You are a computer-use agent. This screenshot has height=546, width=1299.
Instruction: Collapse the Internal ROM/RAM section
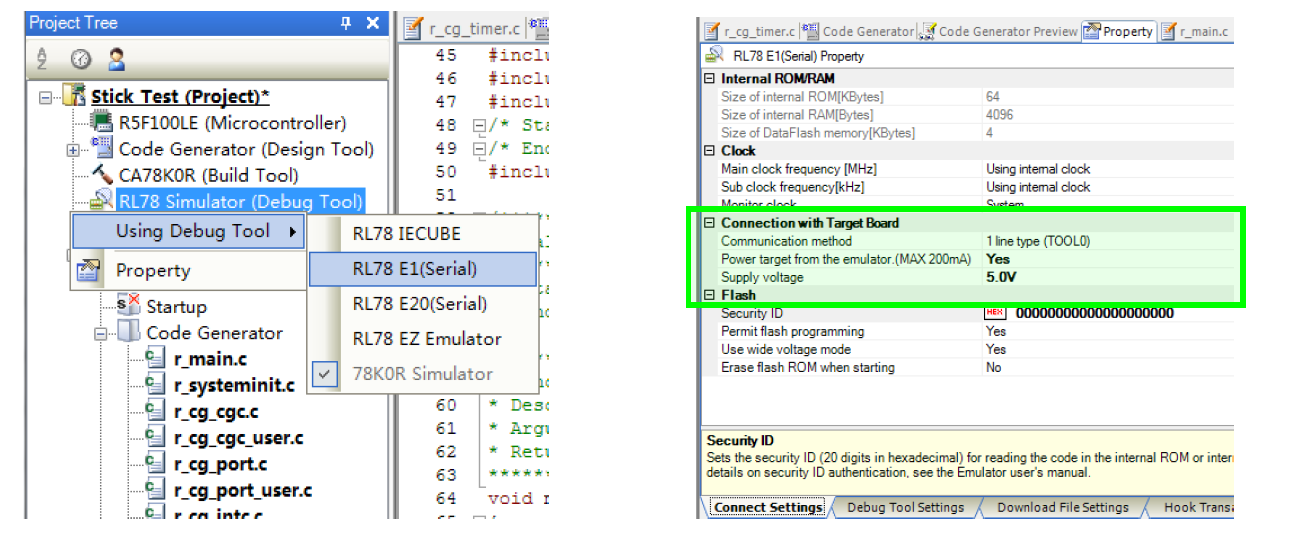(710, 79)
